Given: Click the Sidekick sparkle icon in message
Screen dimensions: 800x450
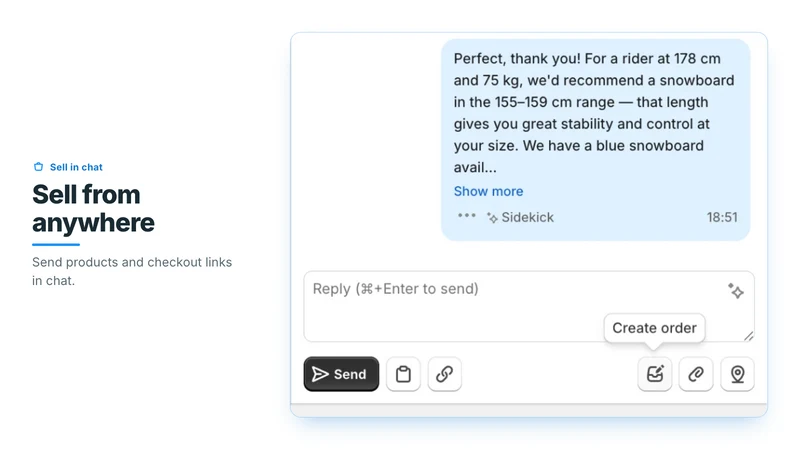Looking at the screenshot, I should (492, 218).
